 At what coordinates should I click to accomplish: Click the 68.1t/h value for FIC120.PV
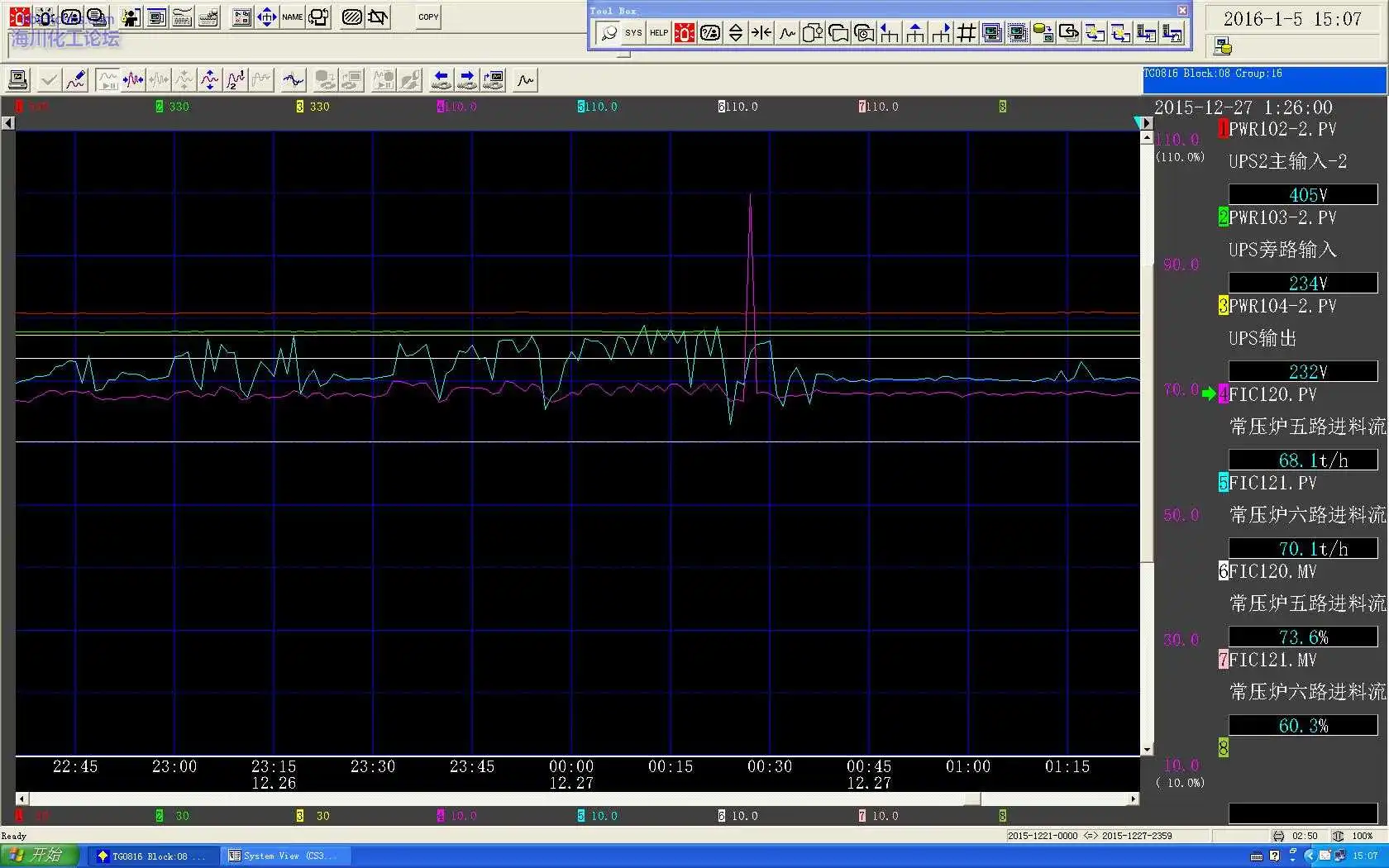1303,460
